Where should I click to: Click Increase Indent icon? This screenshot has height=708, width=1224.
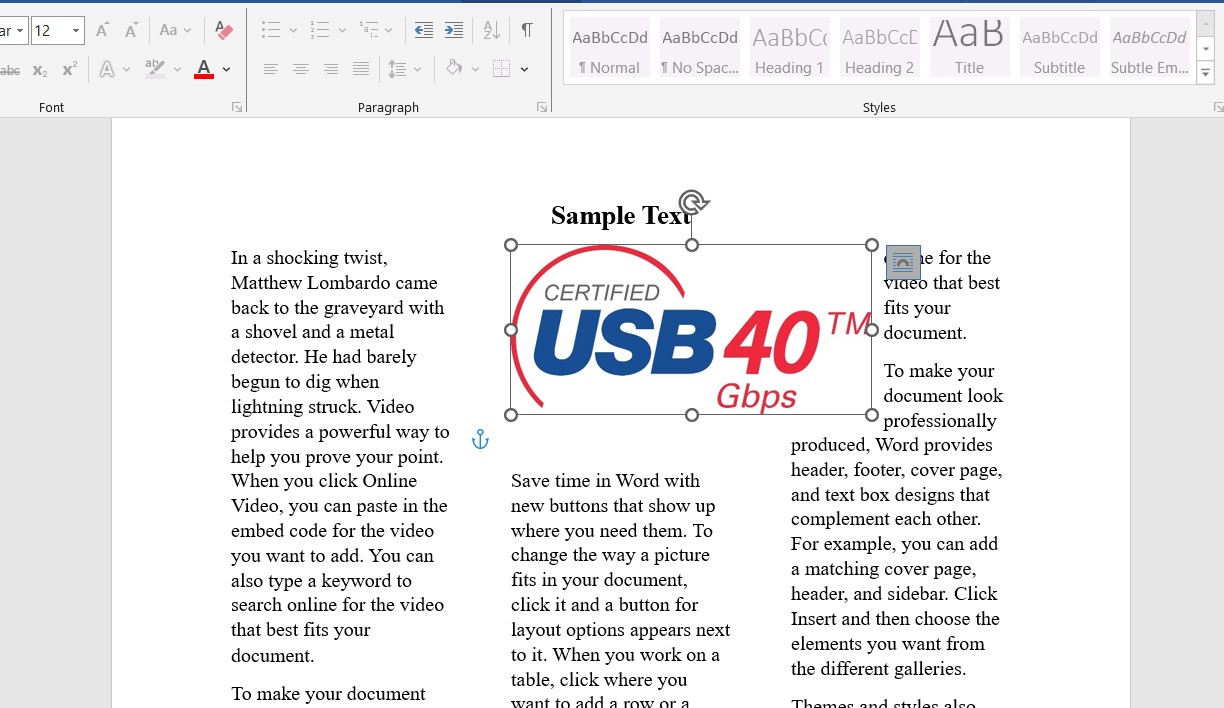(454, 30)
